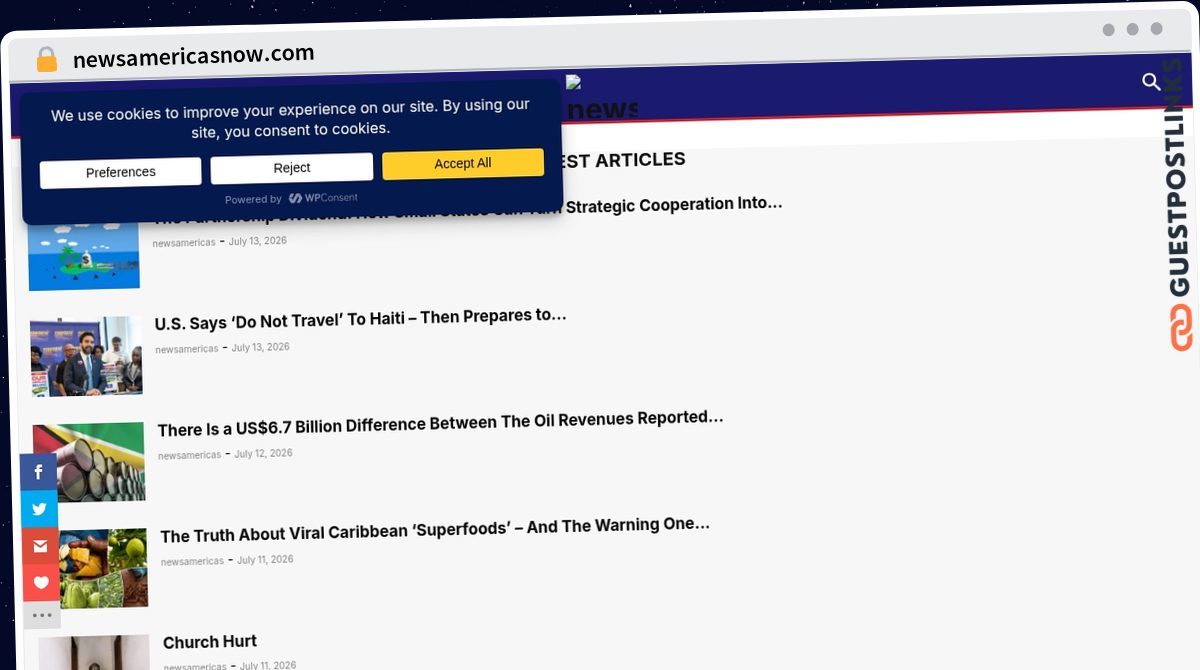The image size is (1200, 670).
Task: Click newsamericas author on oil revenues article
Action: click(x=190, y=455)
